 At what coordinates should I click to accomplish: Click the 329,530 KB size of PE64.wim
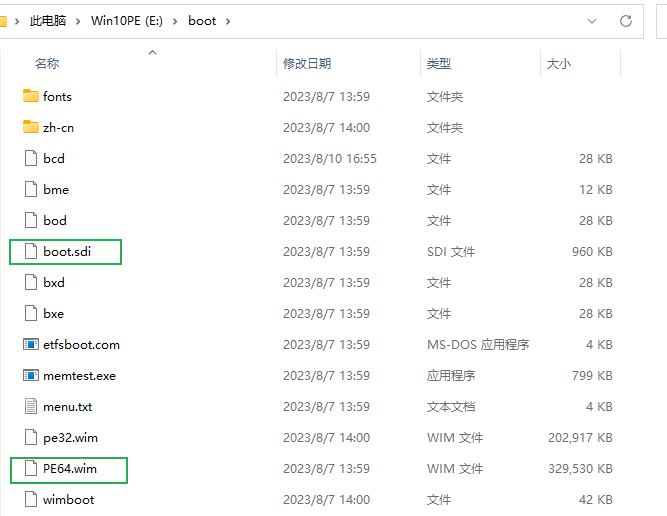(580, 469)
